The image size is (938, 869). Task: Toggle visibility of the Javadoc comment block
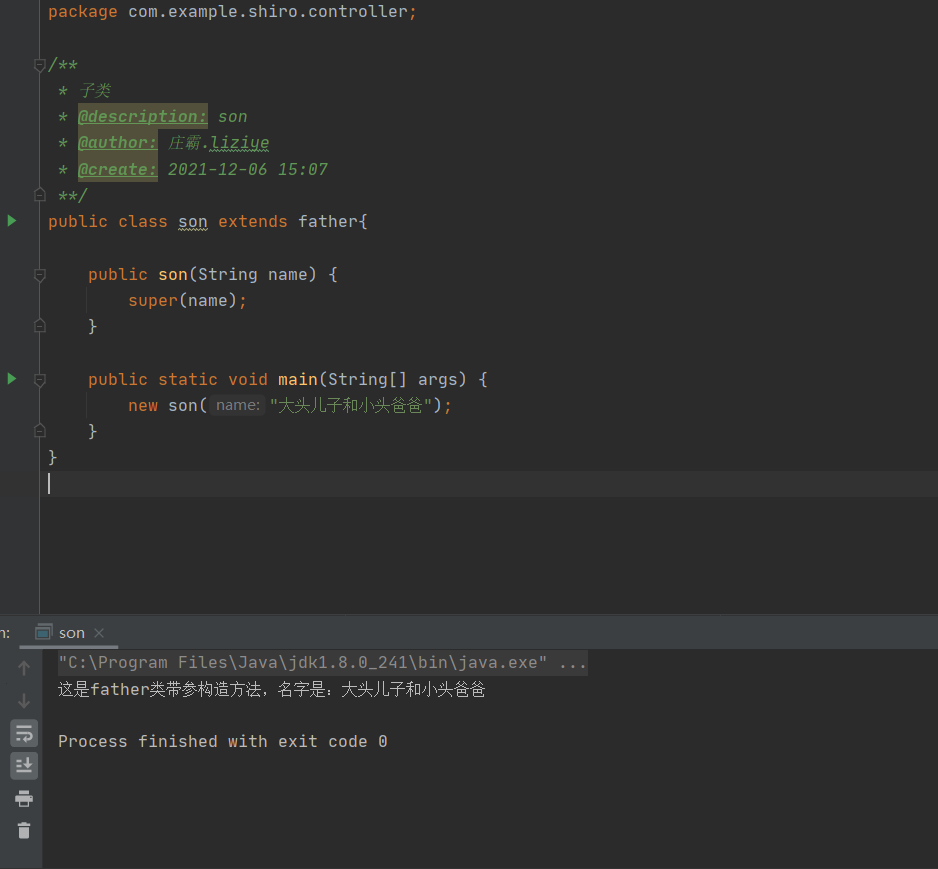click(x=38, y=64)
